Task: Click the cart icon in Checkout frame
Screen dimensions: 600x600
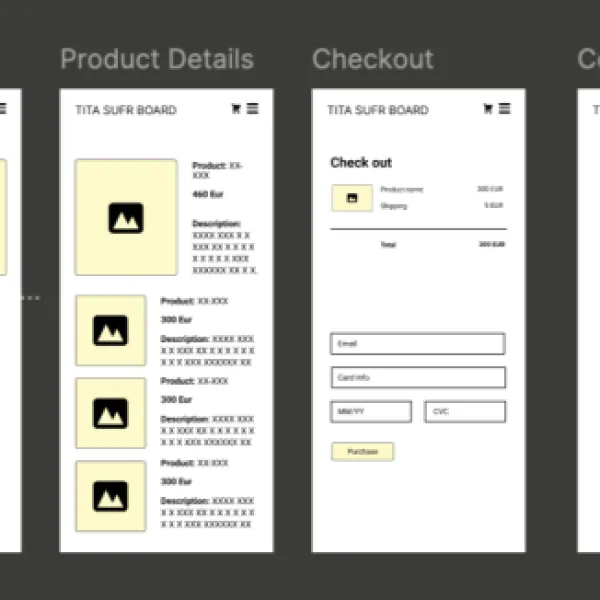Action: tap(488, 109)
